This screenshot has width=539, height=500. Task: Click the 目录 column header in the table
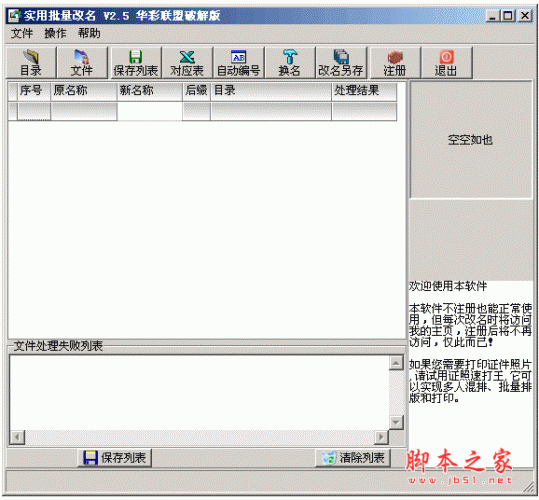(271, 91)
